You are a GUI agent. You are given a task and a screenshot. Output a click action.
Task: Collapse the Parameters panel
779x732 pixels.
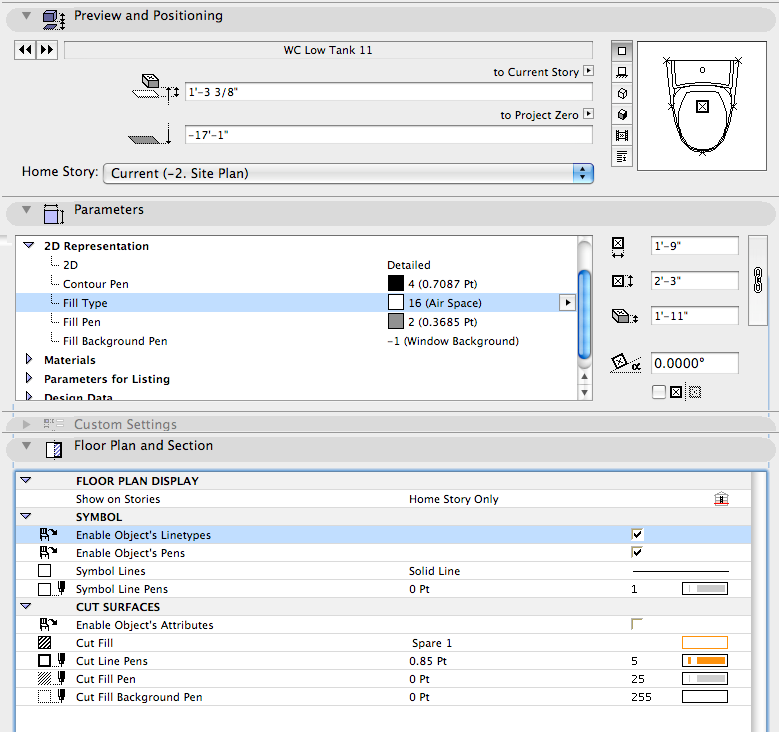point(26,209)
